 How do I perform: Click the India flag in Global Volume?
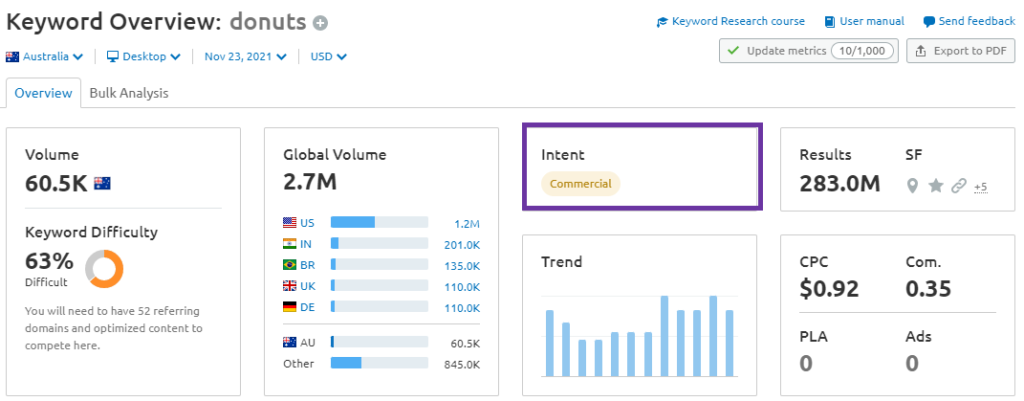tap(291, 244)
